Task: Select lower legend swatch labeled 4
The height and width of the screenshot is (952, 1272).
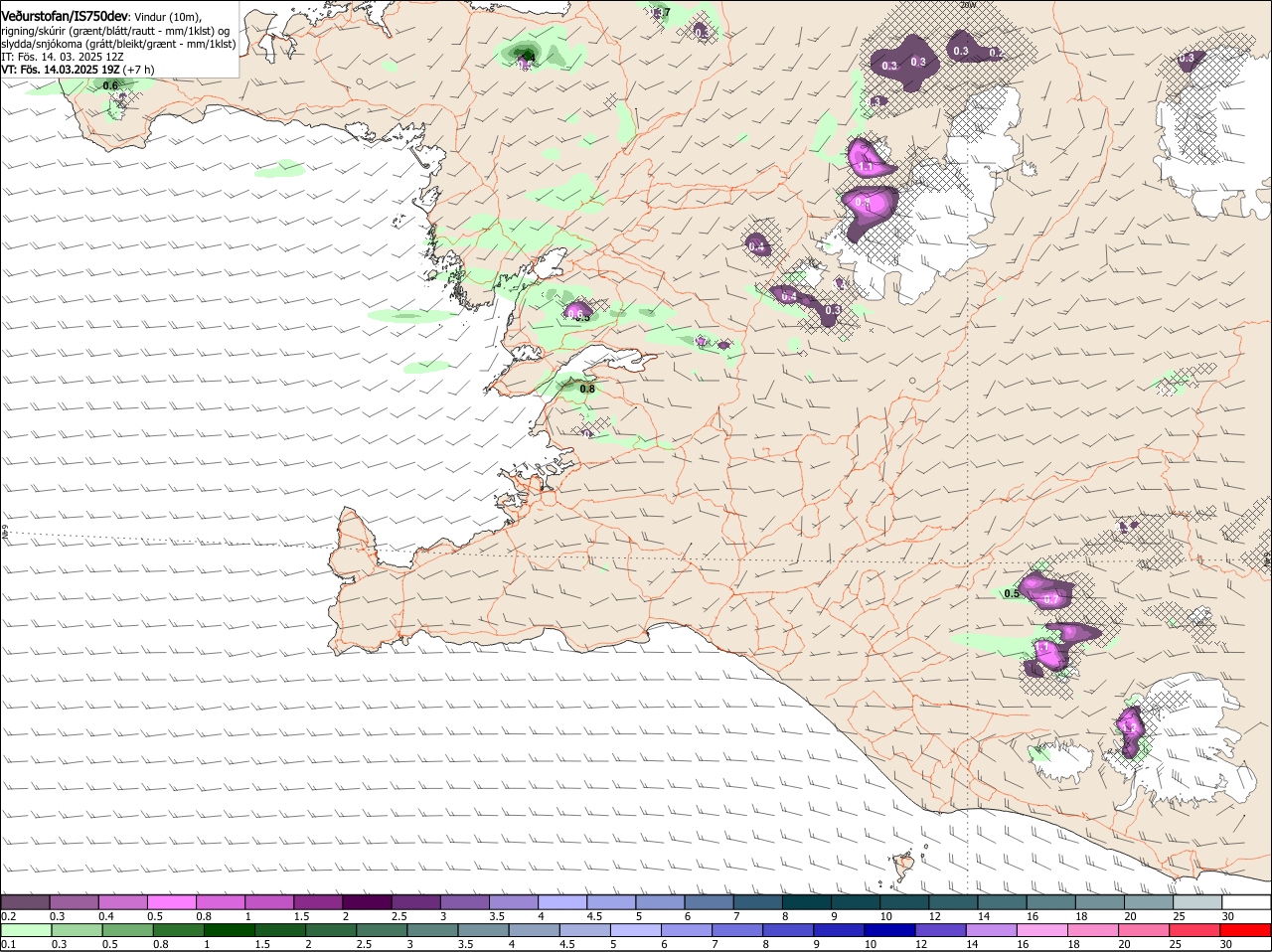Action: pyautogui.click(x=533, y=930)
